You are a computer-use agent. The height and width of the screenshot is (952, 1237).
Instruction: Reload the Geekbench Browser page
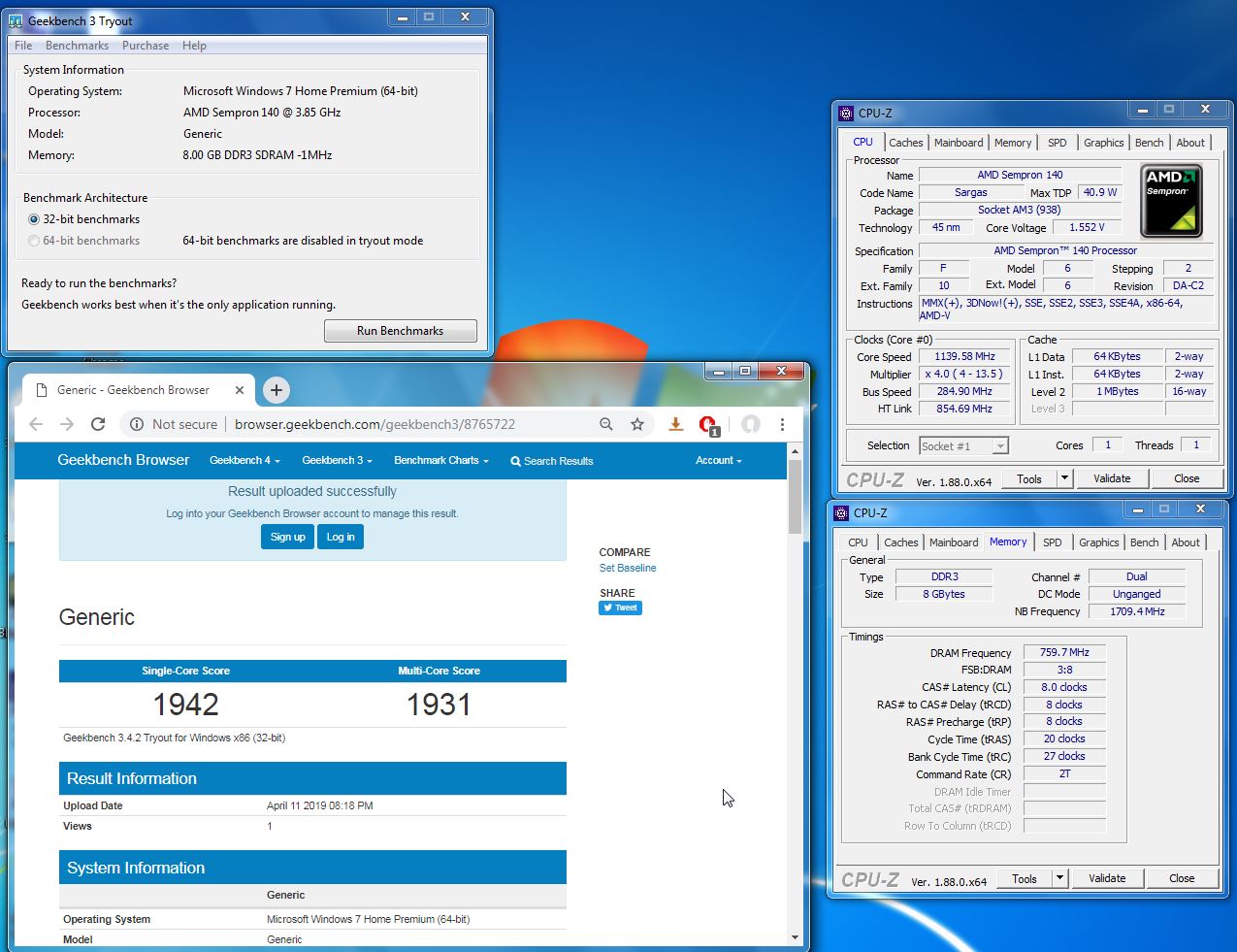tap(98, 424)
